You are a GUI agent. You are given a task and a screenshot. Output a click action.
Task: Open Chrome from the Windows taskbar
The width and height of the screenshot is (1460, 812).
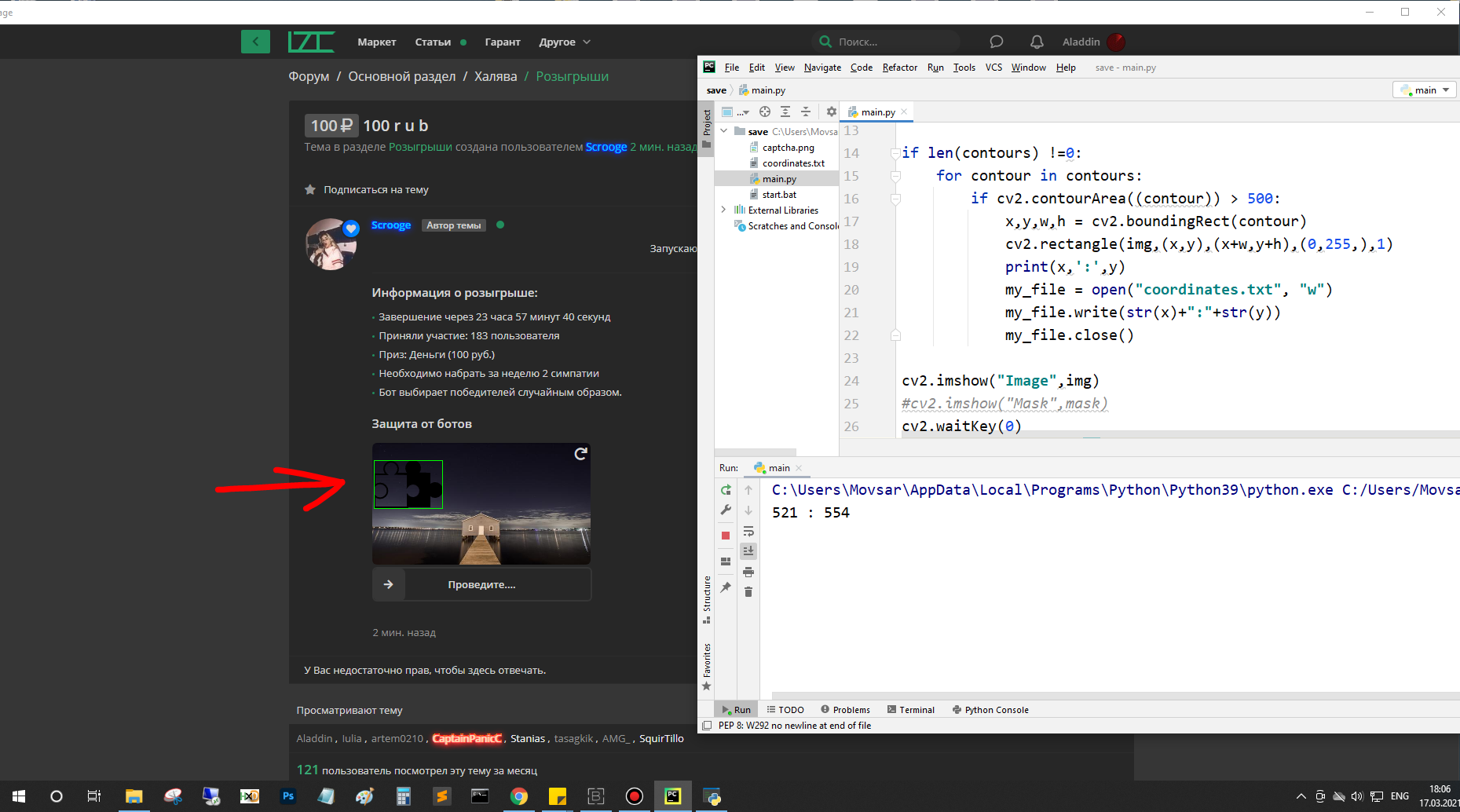[519, 796]
